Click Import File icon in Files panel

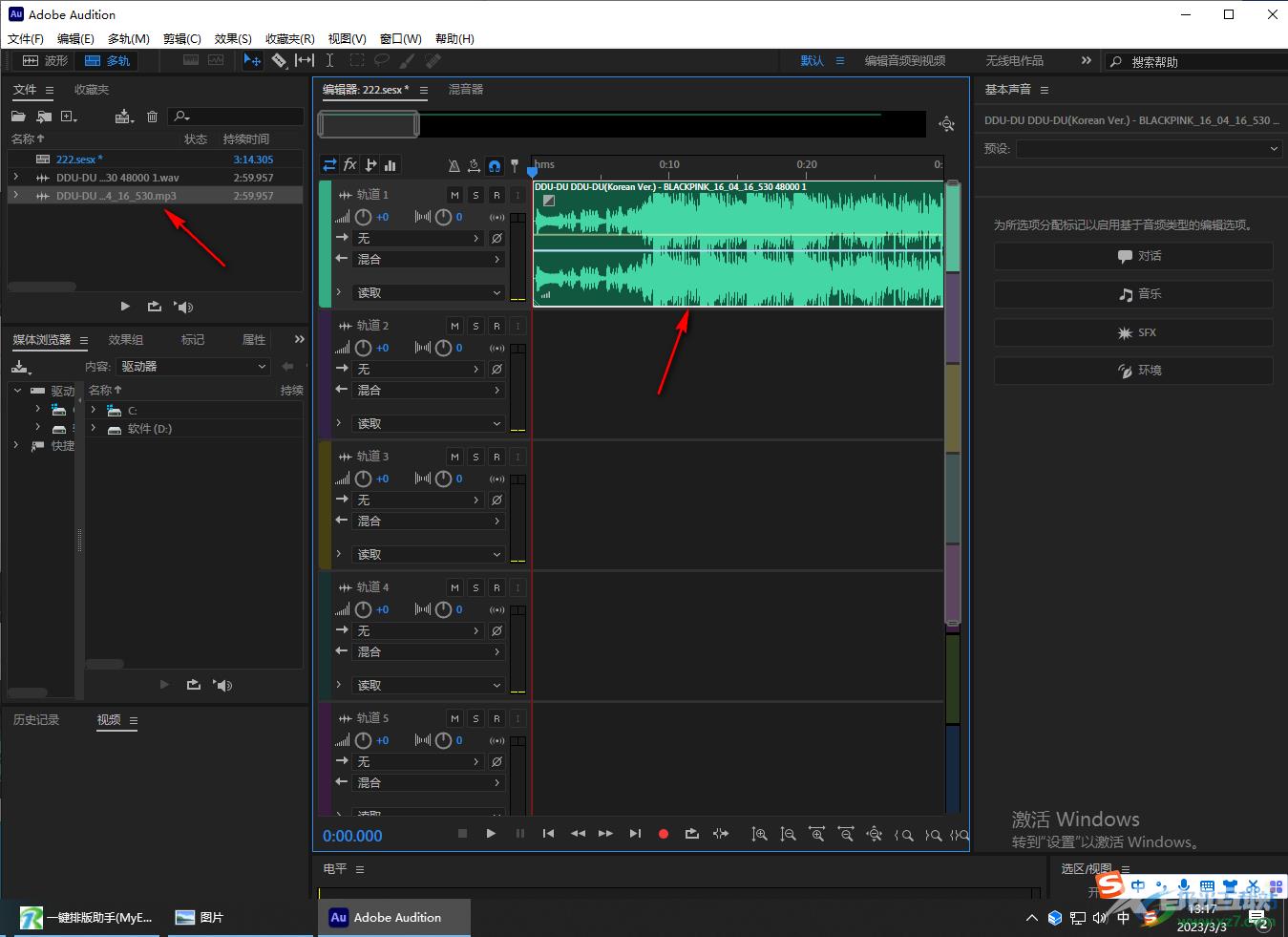point(44,117)
